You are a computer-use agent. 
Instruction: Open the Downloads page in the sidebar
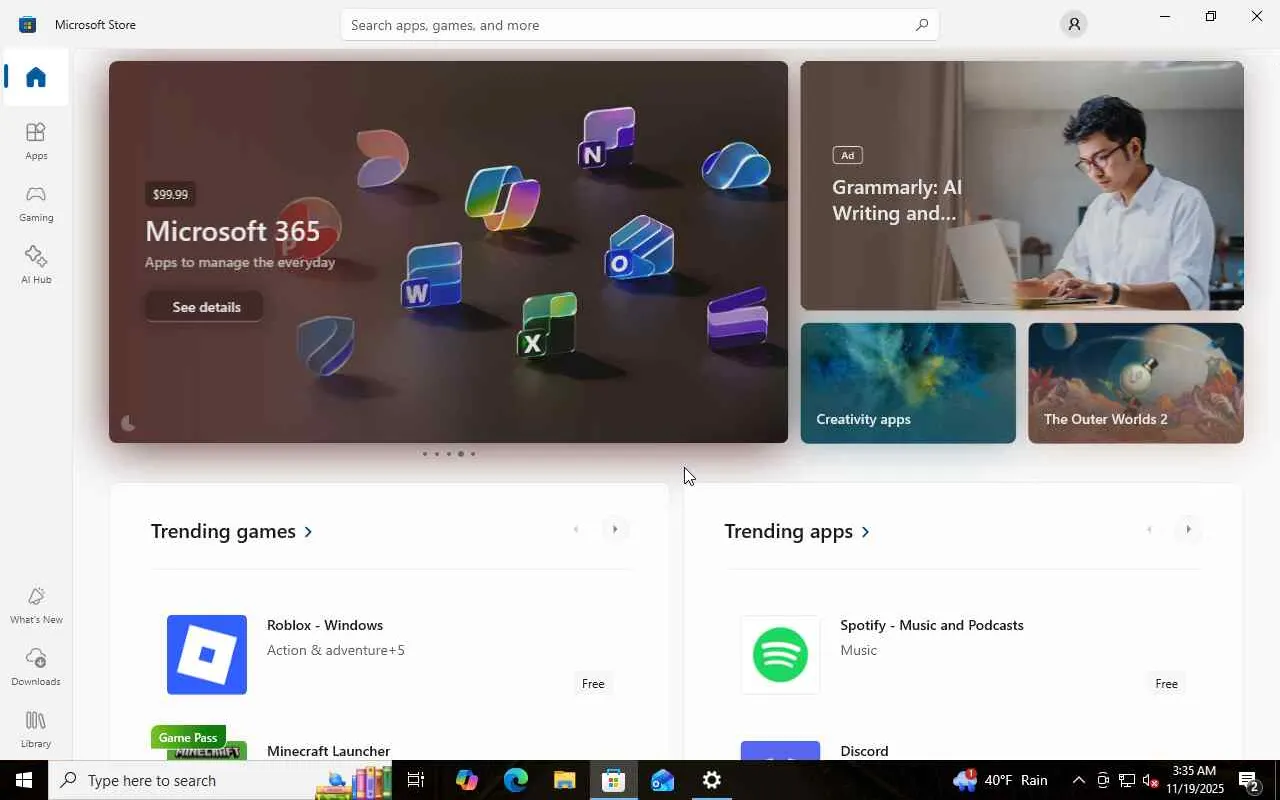point(36,667)
